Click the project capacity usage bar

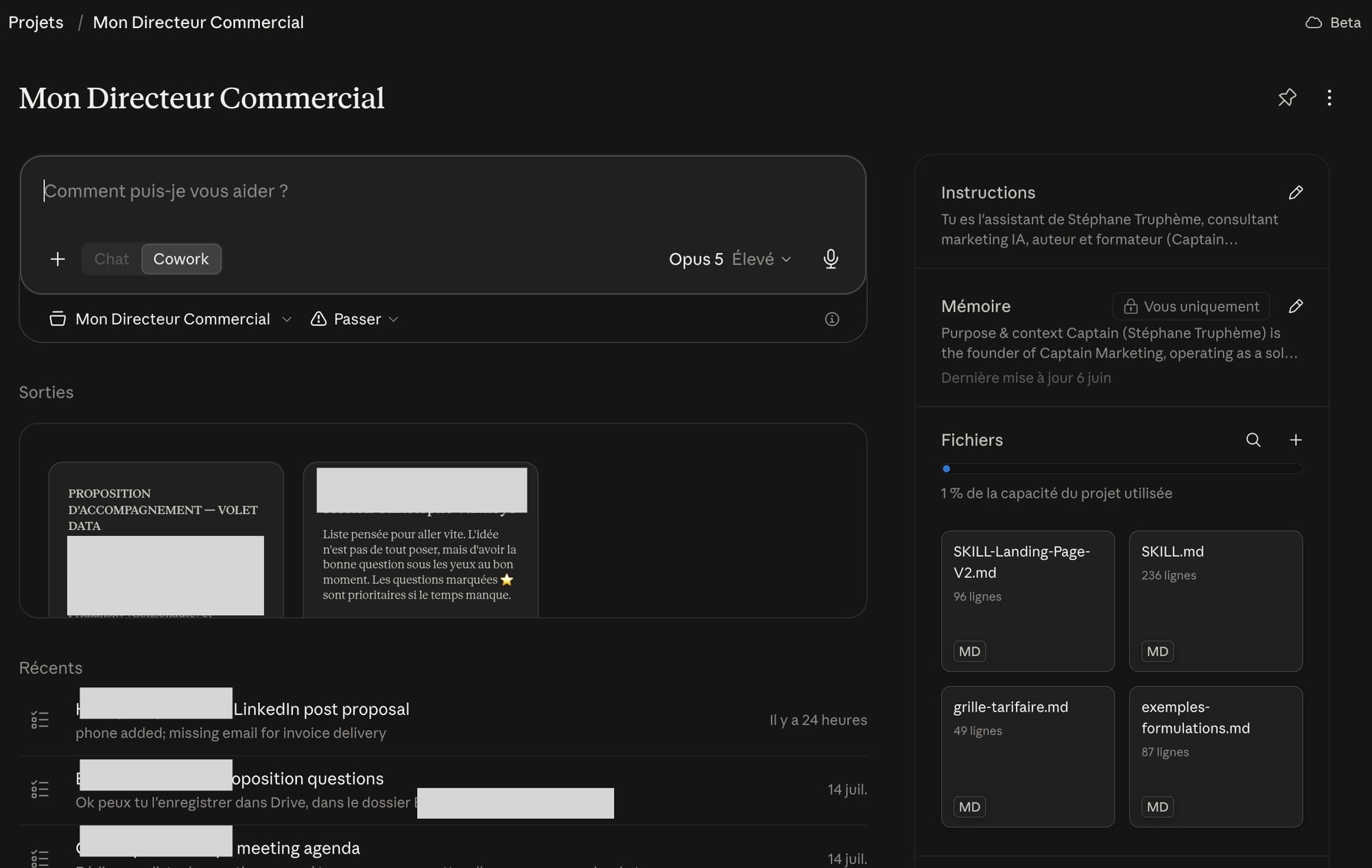[x=1122, y=469]
